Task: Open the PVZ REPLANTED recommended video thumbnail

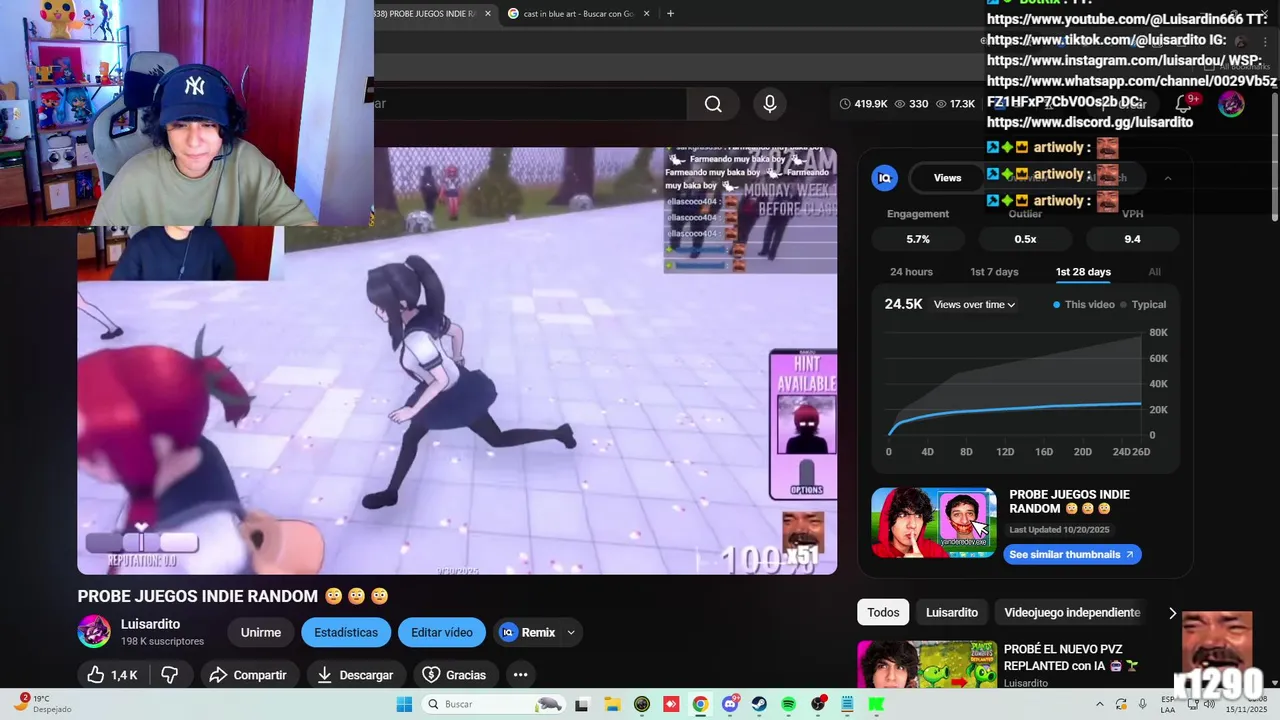Action: pos(927,664)
